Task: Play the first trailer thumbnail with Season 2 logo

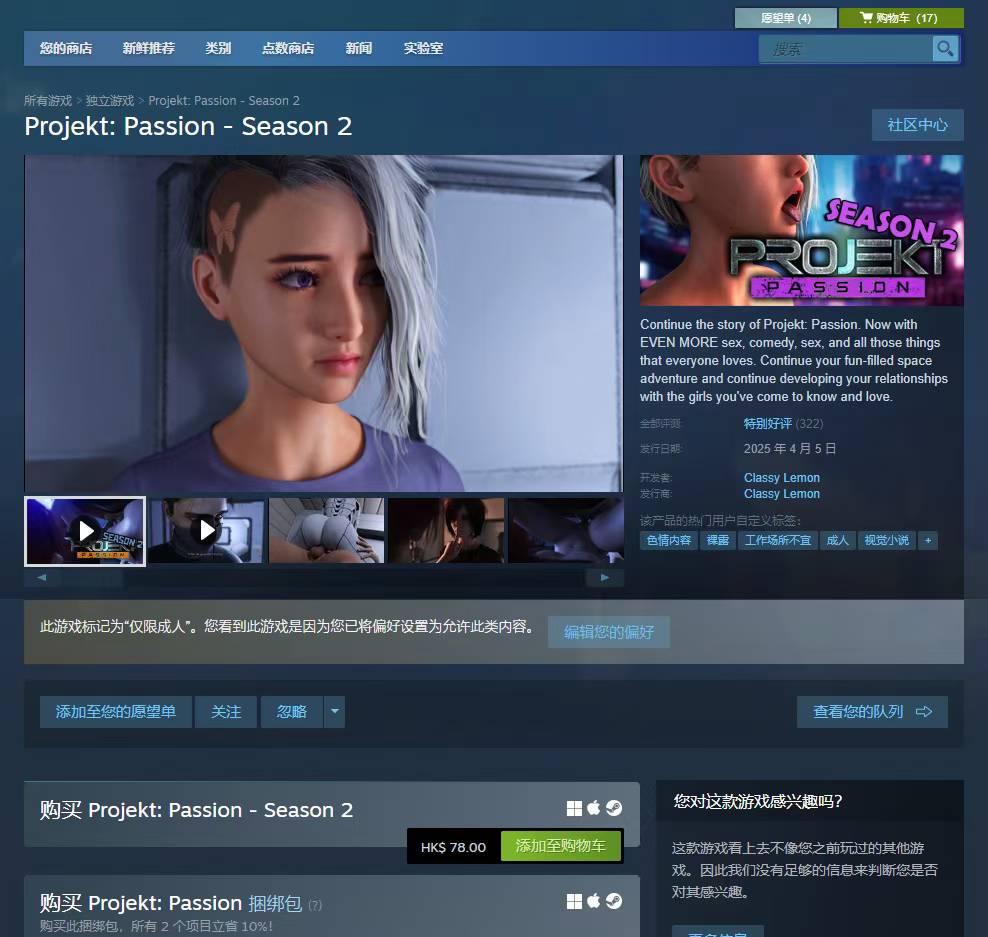Action: 85,531
